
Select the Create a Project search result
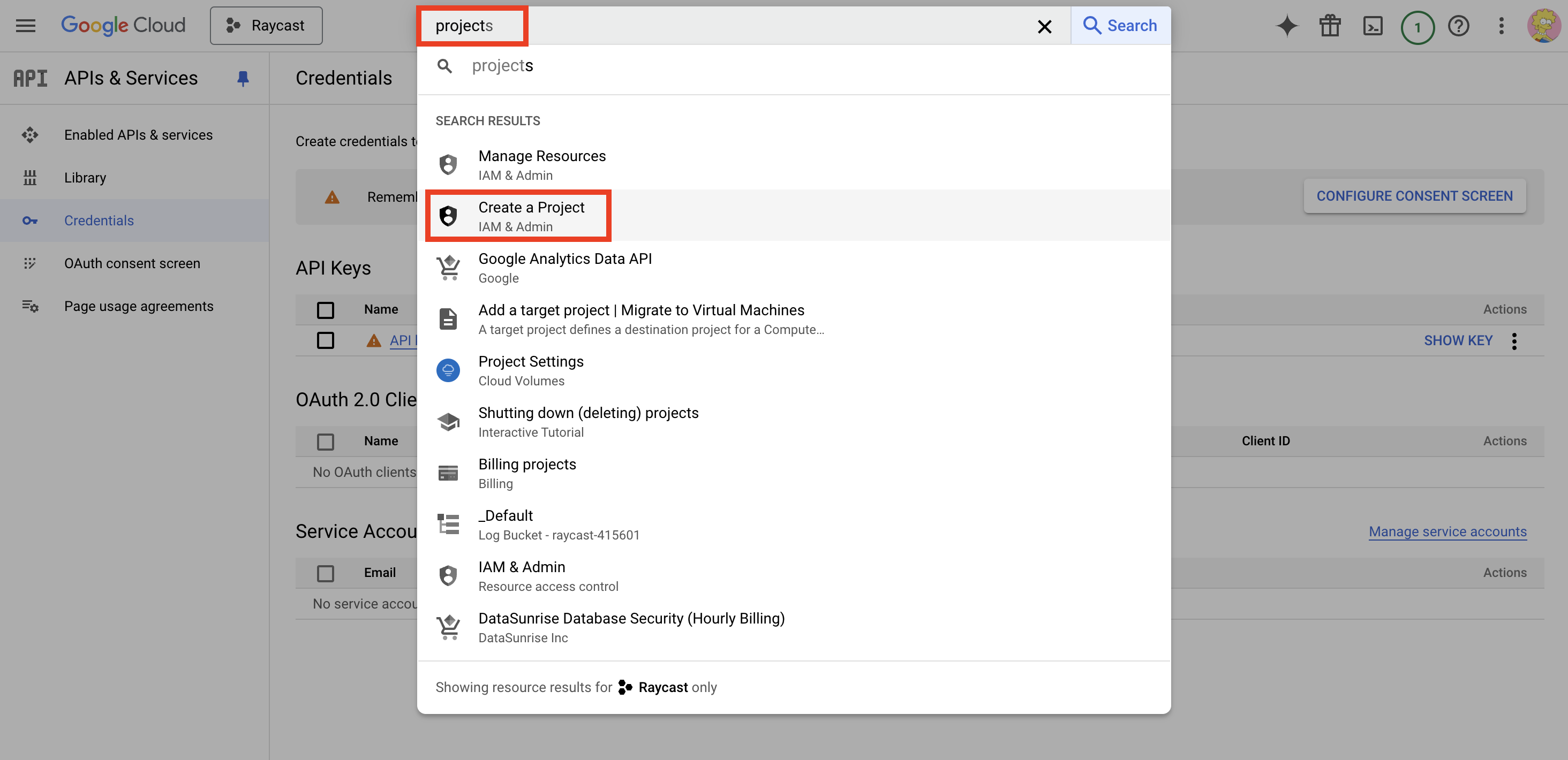click(530, 216)
